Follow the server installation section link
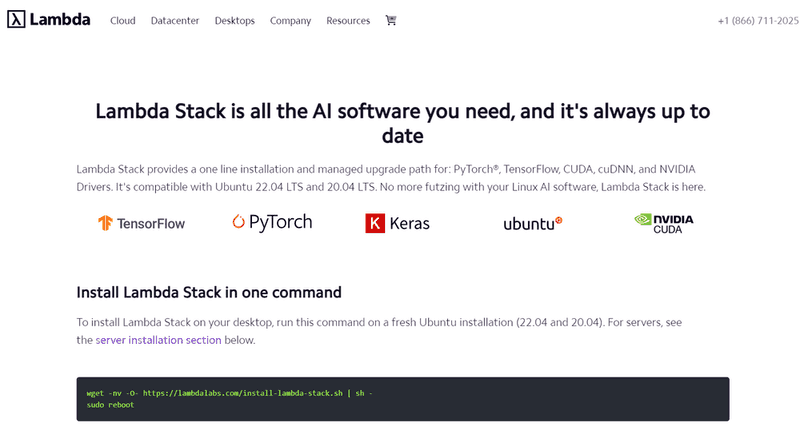 tap(159, 340)
